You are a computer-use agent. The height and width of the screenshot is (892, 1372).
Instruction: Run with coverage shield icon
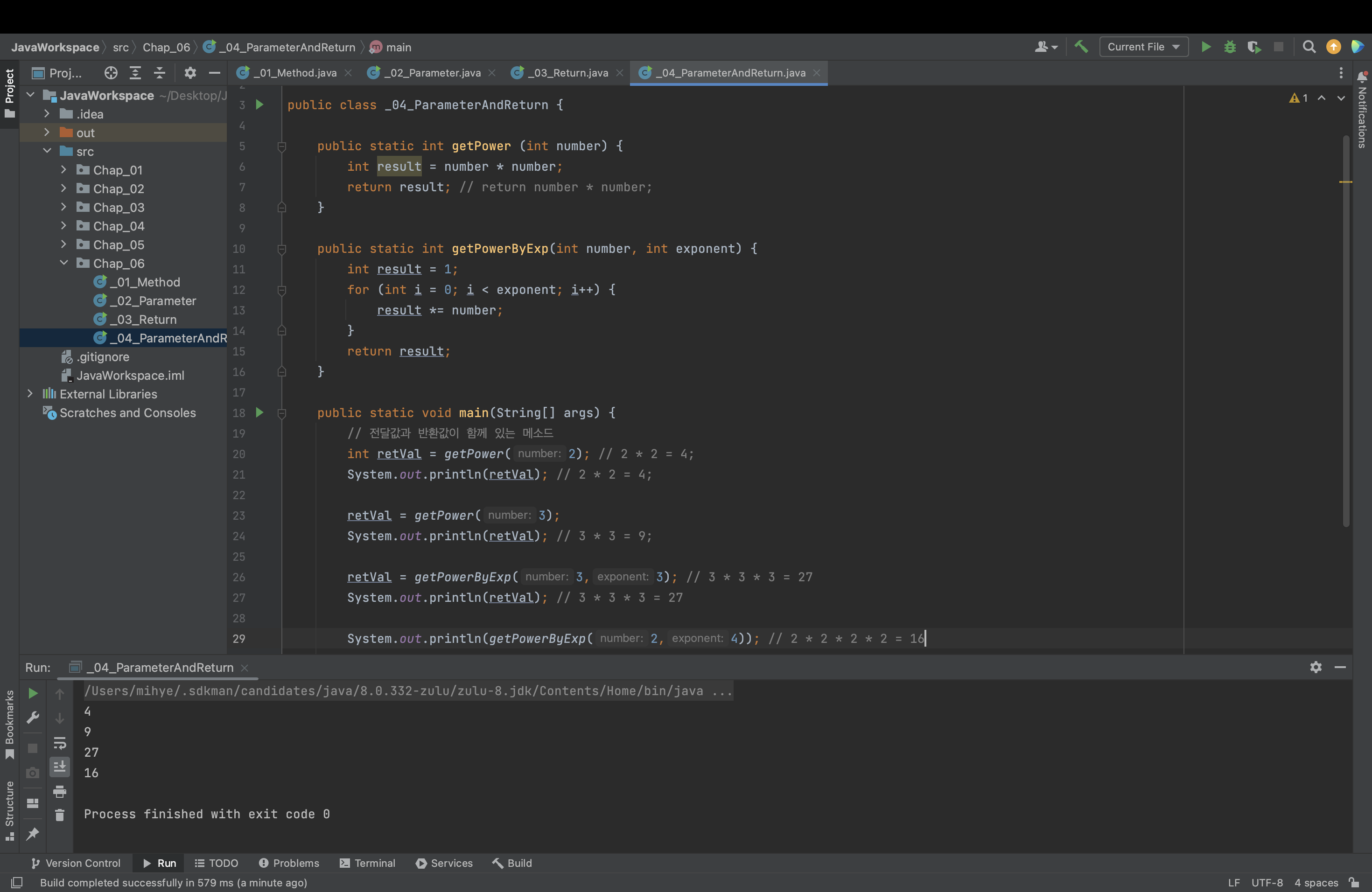(x=1253, y=47)
